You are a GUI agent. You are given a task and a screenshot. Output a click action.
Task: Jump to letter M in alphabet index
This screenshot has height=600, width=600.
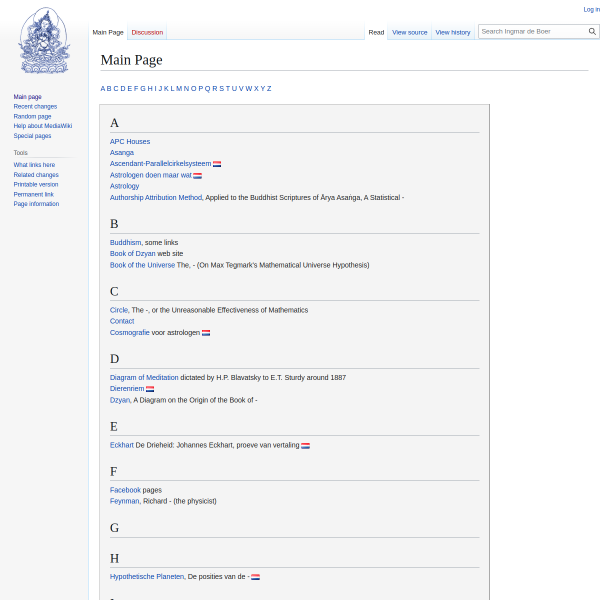point(179,89)
